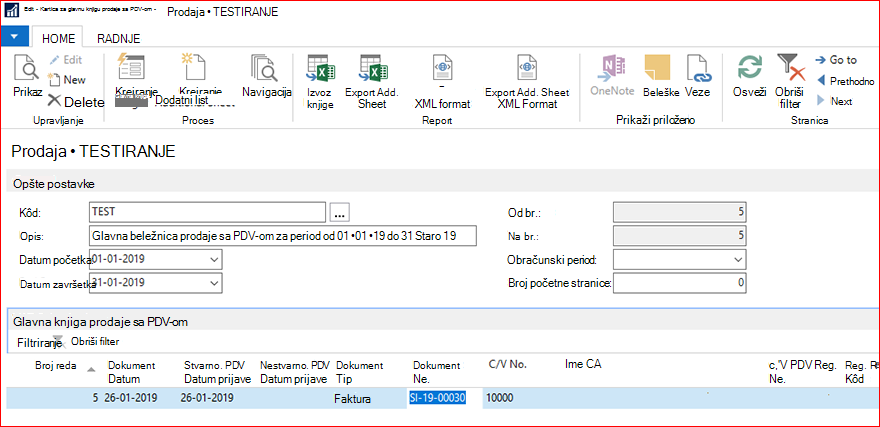Click the Kôd lookup ellipsis button
880x427 pixels.
pyautogui.click(x=340, y=212)
